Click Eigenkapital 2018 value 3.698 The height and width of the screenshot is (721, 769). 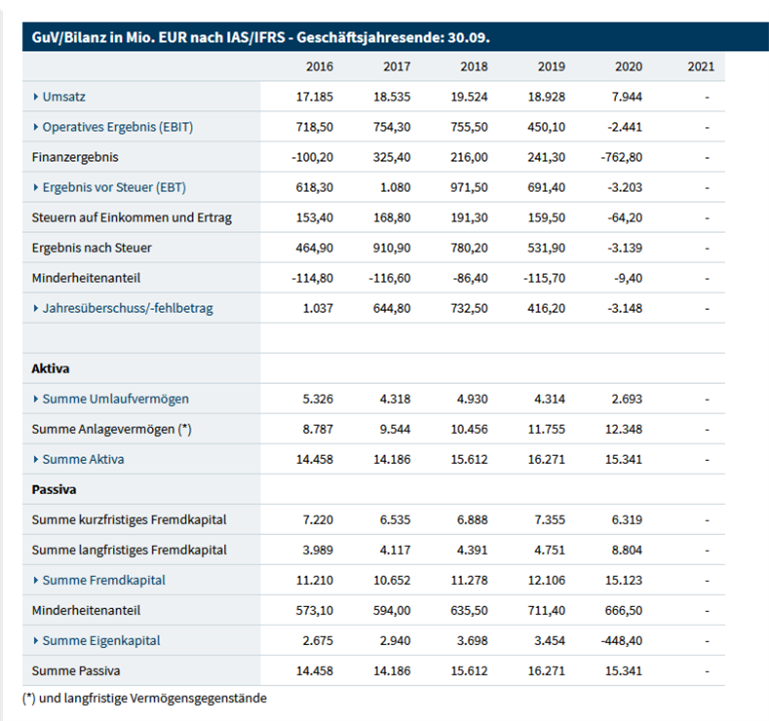click(472, 641)
